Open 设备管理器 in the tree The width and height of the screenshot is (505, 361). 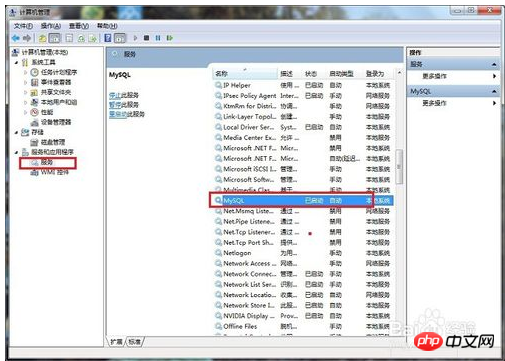(51, 122)
